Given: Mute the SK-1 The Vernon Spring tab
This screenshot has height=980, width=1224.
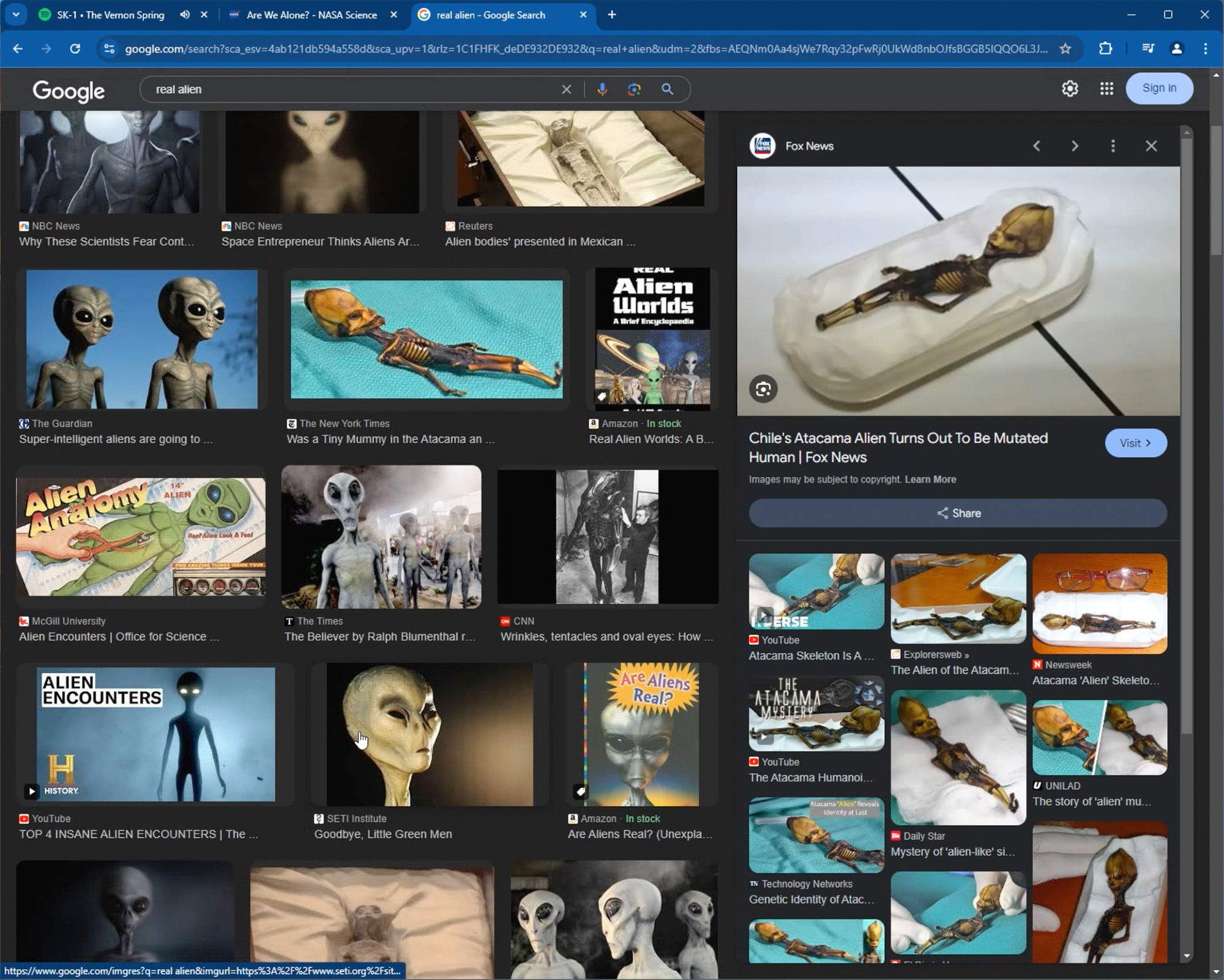Looking at the screenshot, I should (x=185, y=15).
